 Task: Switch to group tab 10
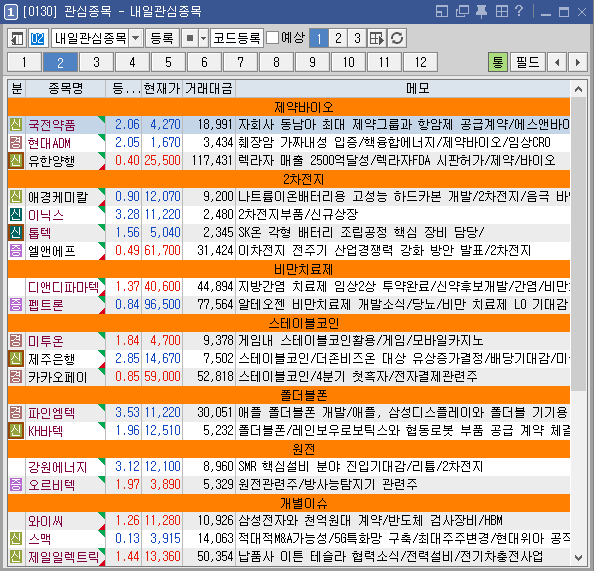pos(348,62)
